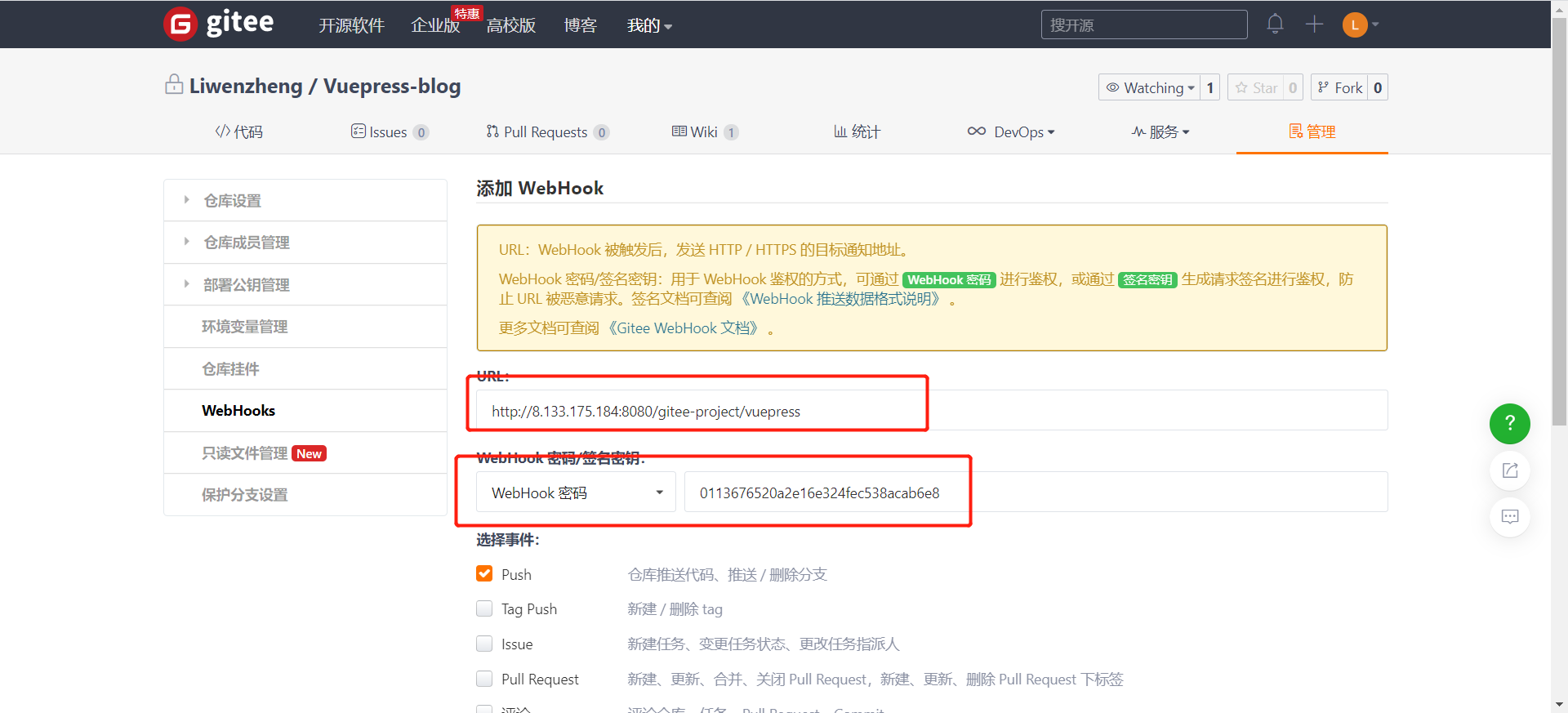Screen dimensions: 1568x713
Task: Check the Tag Push event checkbox
Action: 484,608
